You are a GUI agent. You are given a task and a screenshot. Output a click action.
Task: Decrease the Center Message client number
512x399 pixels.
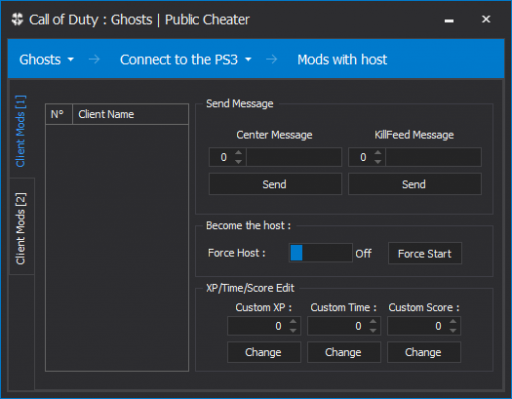point(238,162)
